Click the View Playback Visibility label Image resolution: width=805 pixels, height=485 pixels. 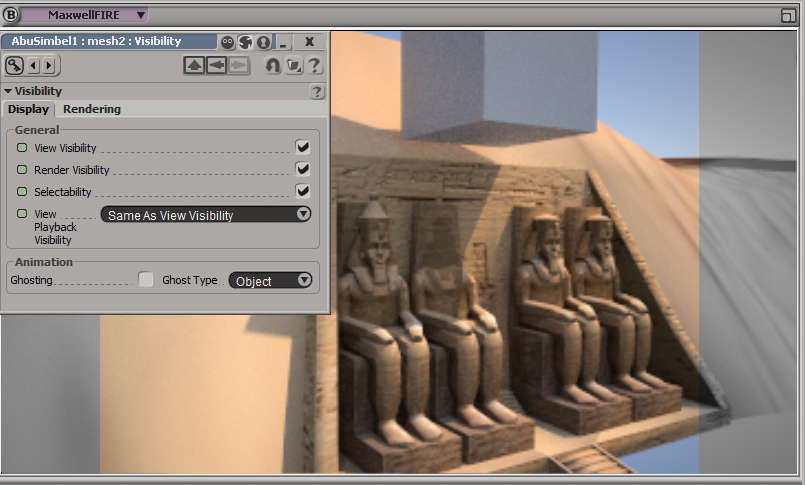[x=55, y=227]
